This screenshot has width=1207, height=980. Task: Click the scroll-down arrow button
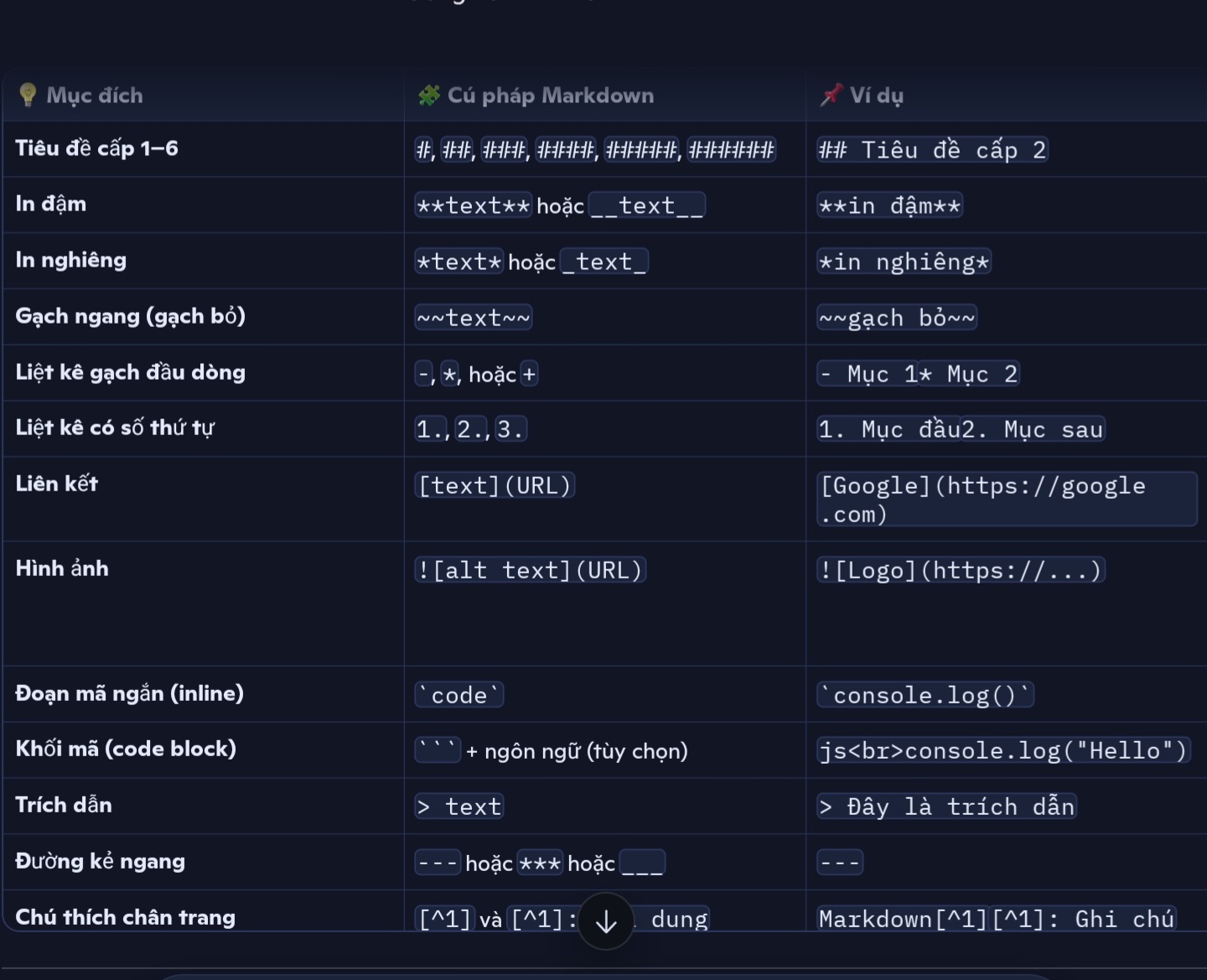coord(606,921)
